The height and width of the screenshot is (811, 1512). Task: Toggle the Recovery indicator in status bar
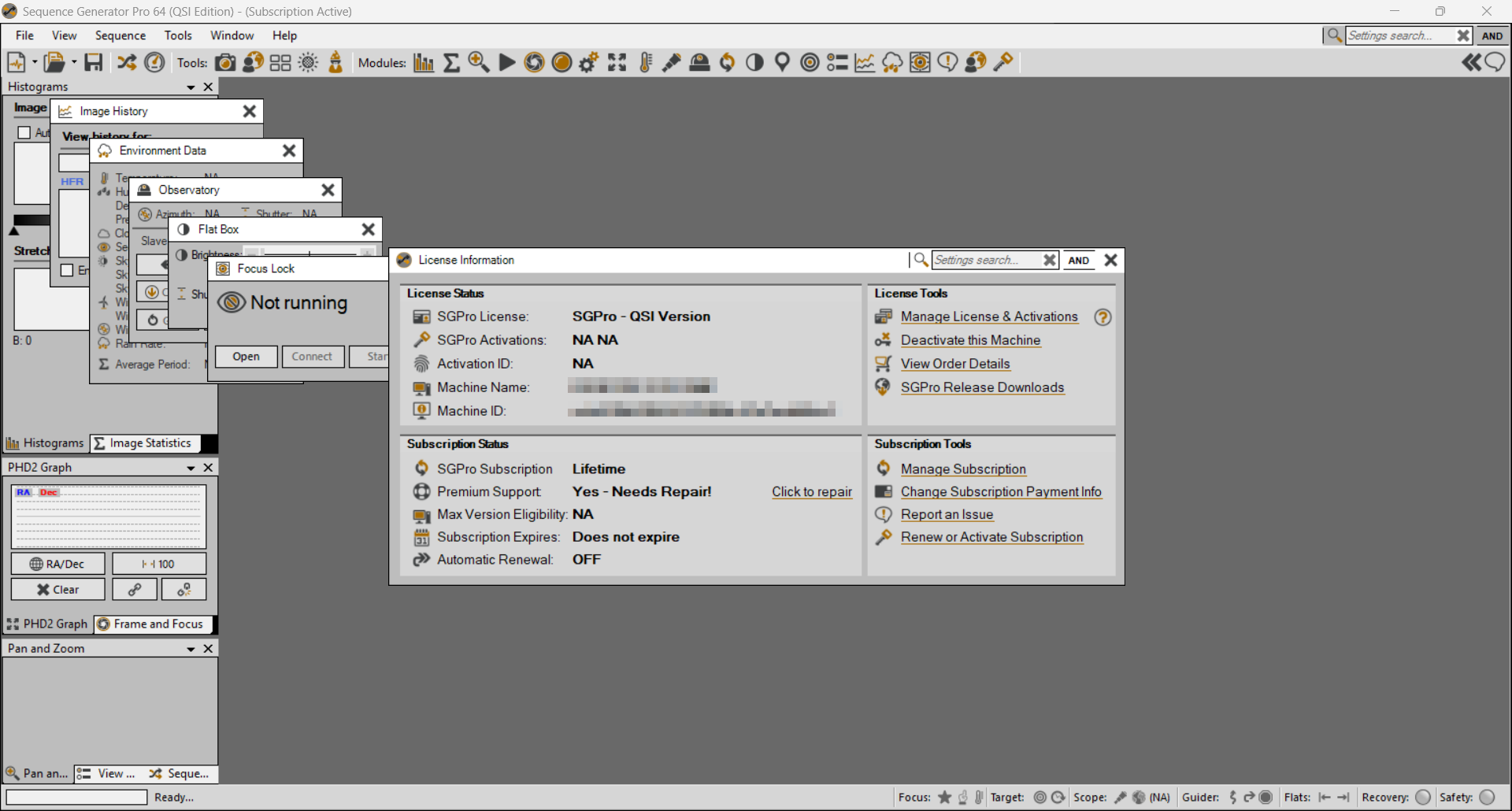[1423, 797]
